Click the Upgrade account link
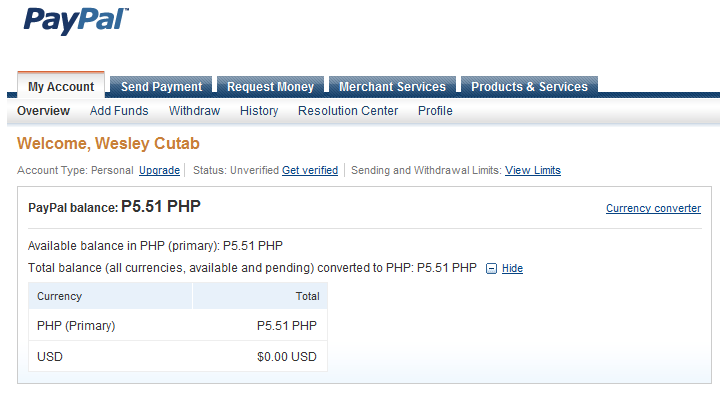This screenshot has height=393, width=720. pyautogui.click(x=159, y=170)
